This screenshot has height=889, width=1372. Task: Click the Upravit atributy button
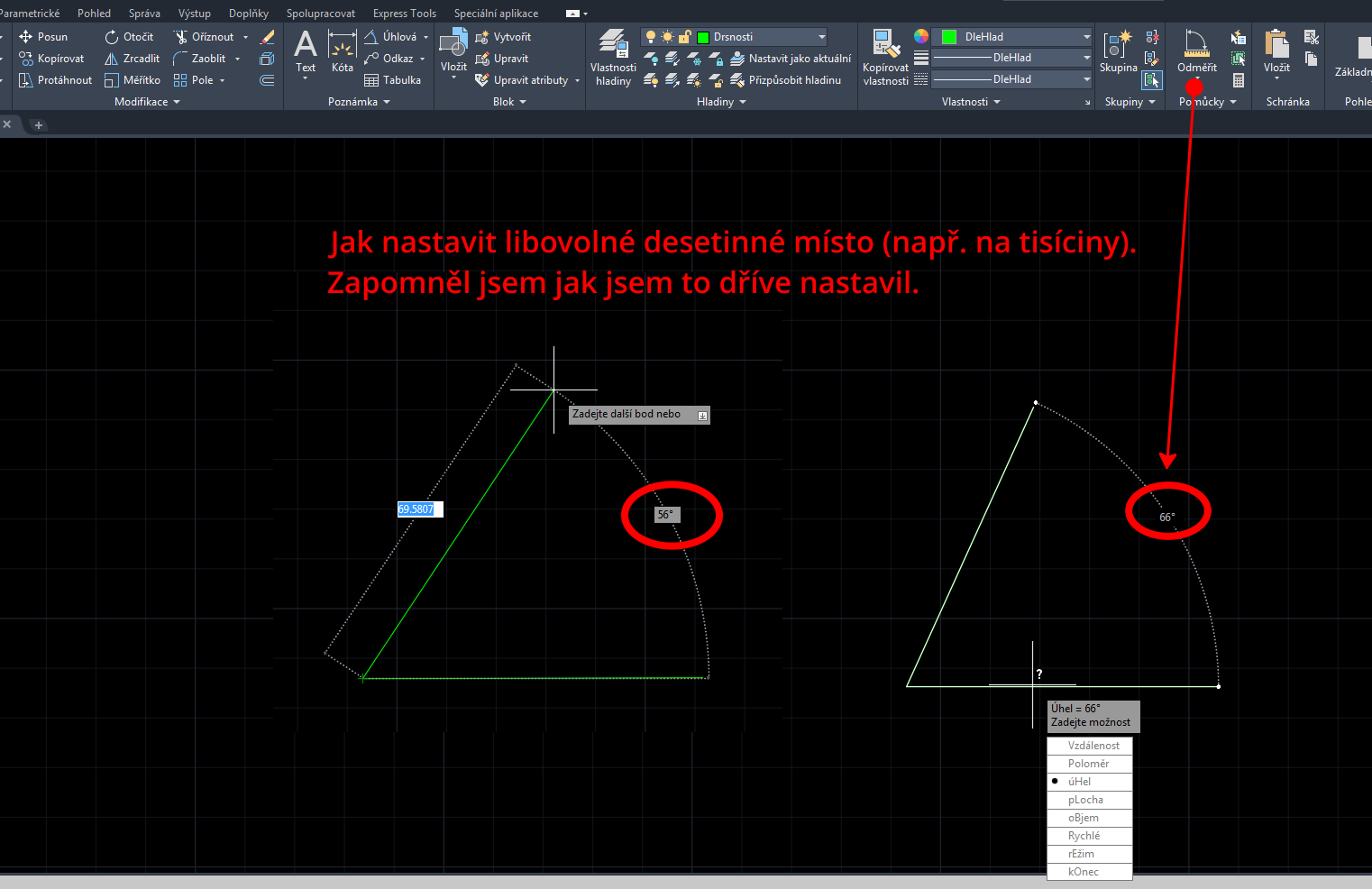pyautogui.click(x=529, y=80)
